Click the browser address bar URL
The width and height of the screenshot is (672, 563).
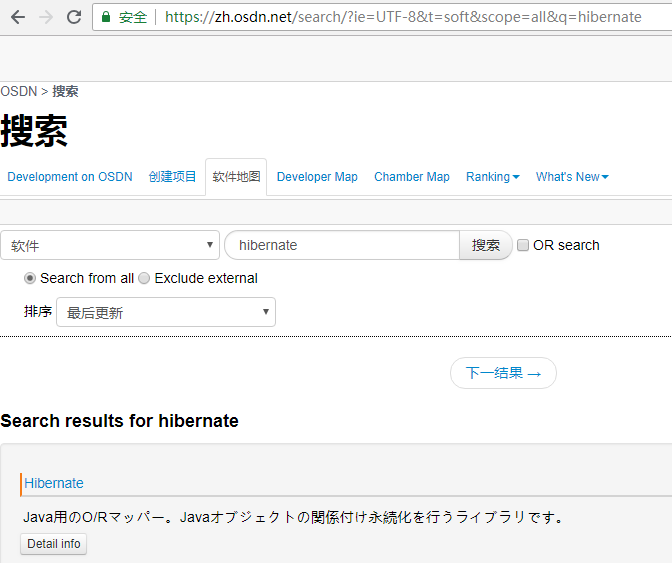(403, 17)
